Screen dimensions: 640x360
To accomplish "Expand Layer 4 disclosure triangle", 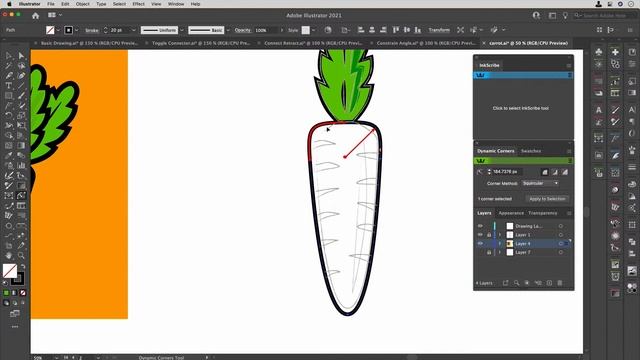I will (x=500, y=244).
